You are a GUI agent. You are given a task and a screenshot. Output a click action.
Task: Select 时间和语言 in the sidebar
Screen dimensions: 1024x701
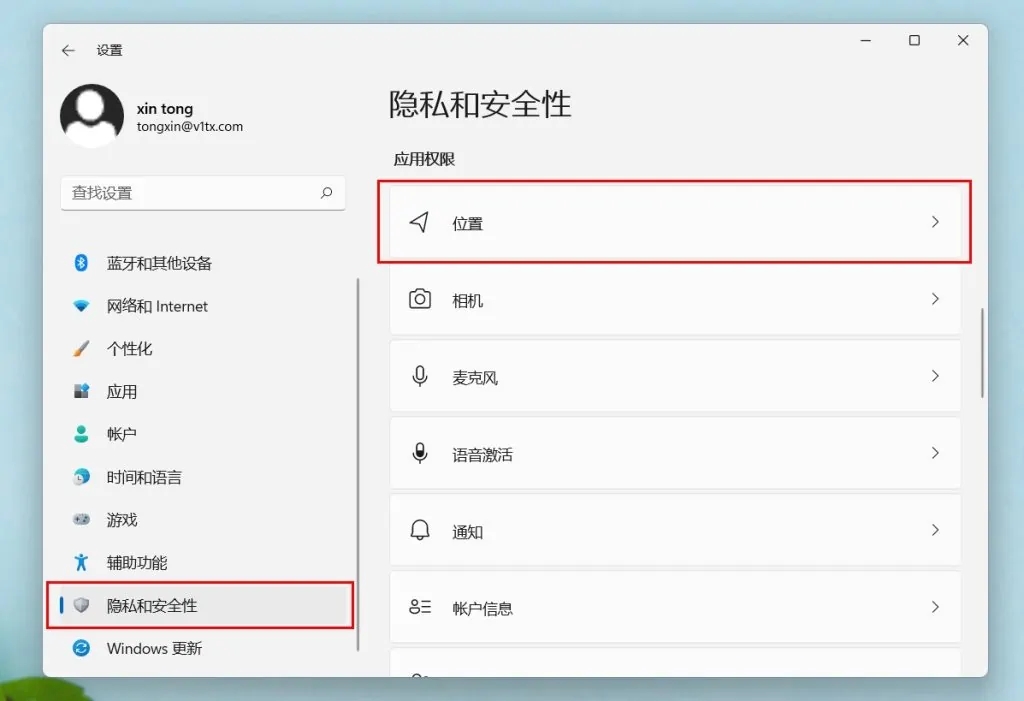click(144, 477)
